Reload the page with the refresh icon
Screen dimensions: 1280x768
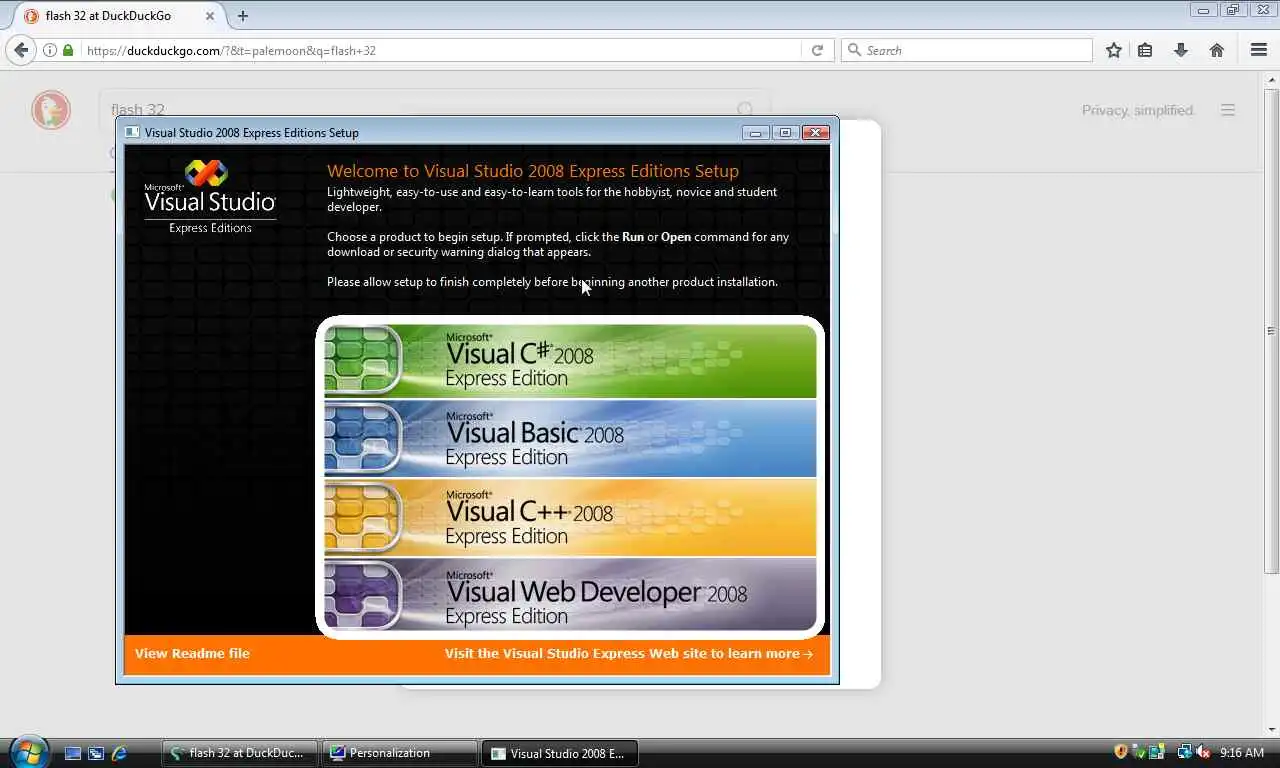click(x=817, y=50)
